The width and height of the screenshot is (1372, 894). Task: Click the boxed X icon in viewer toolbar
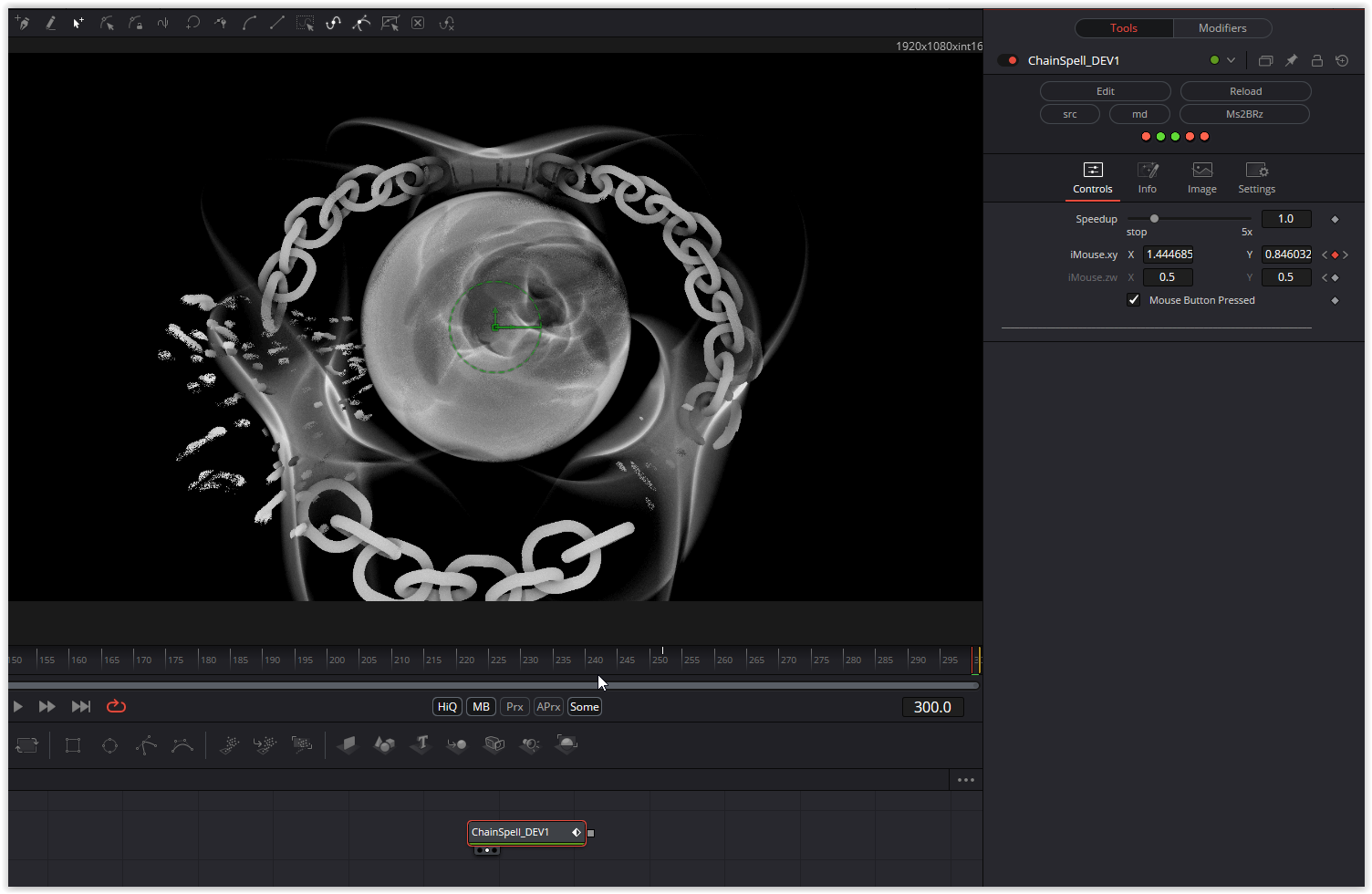point(418,23)
